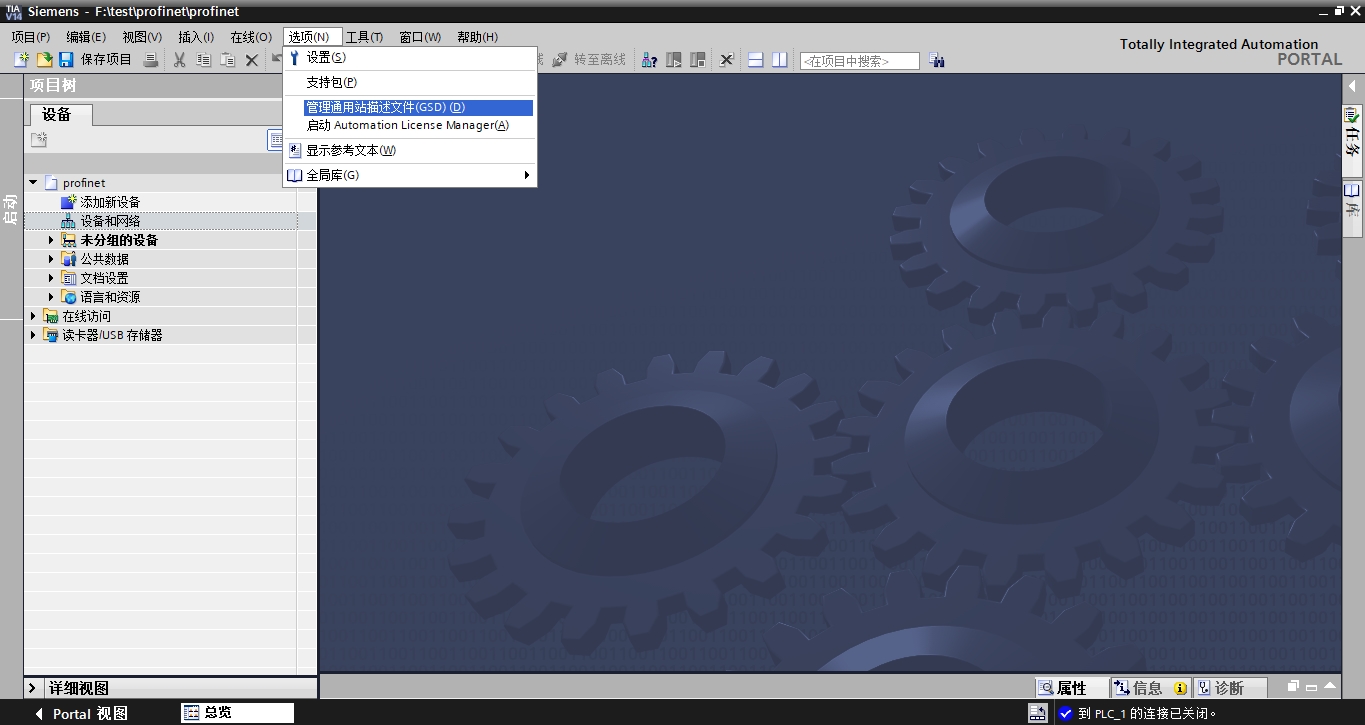Click the Delete X toolbar icon
This screenshot has height=725, width=1365.
pos(252,60)
